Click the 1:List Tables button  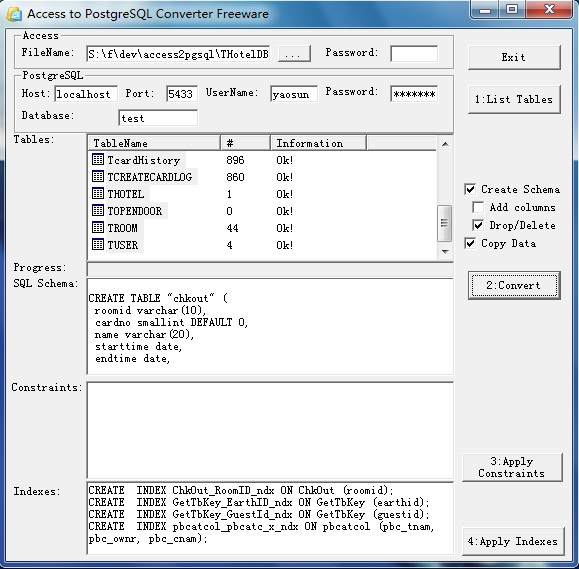(514, 99)
